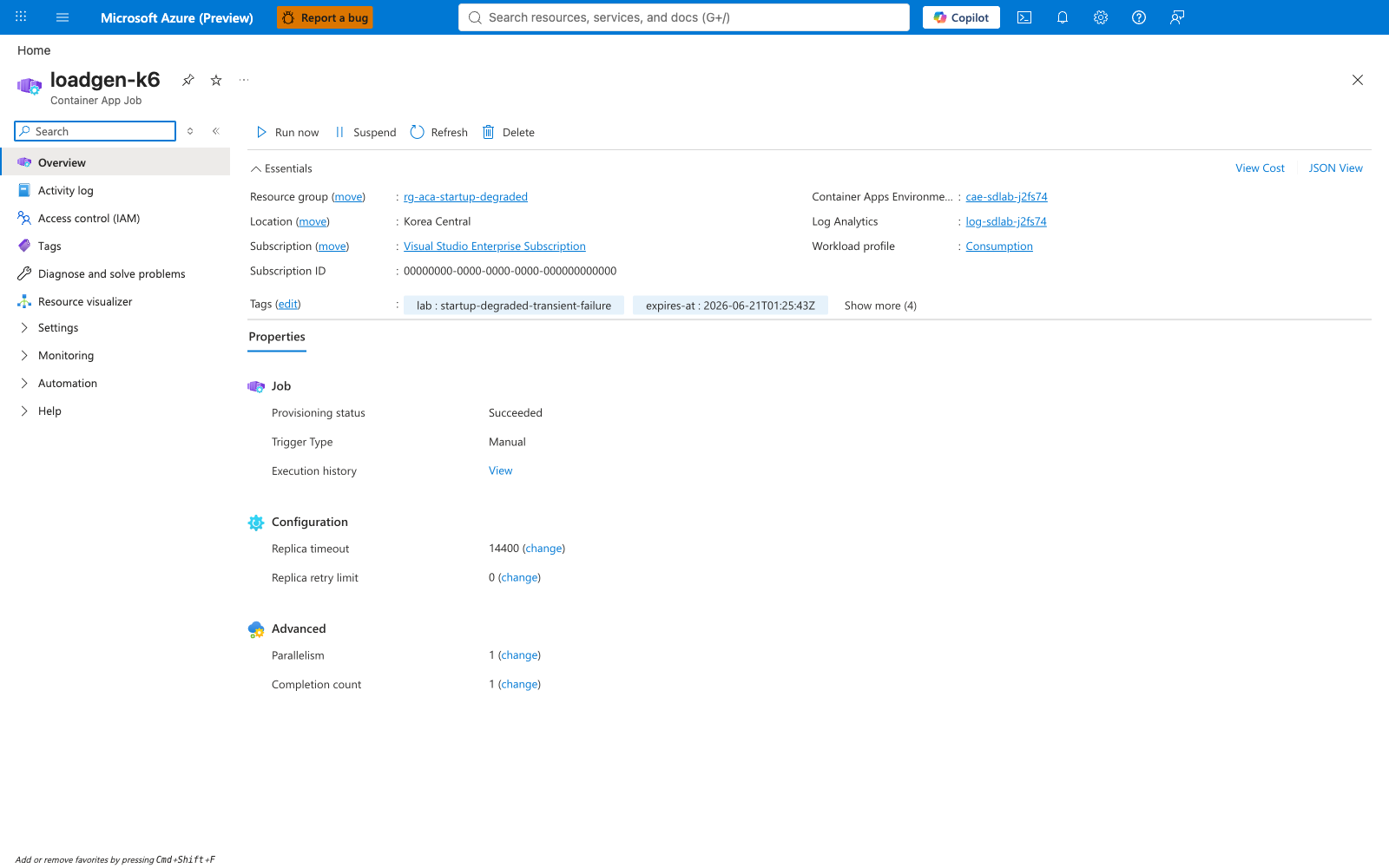Add loadgen-k6 to favorites star

click(216, 80)
